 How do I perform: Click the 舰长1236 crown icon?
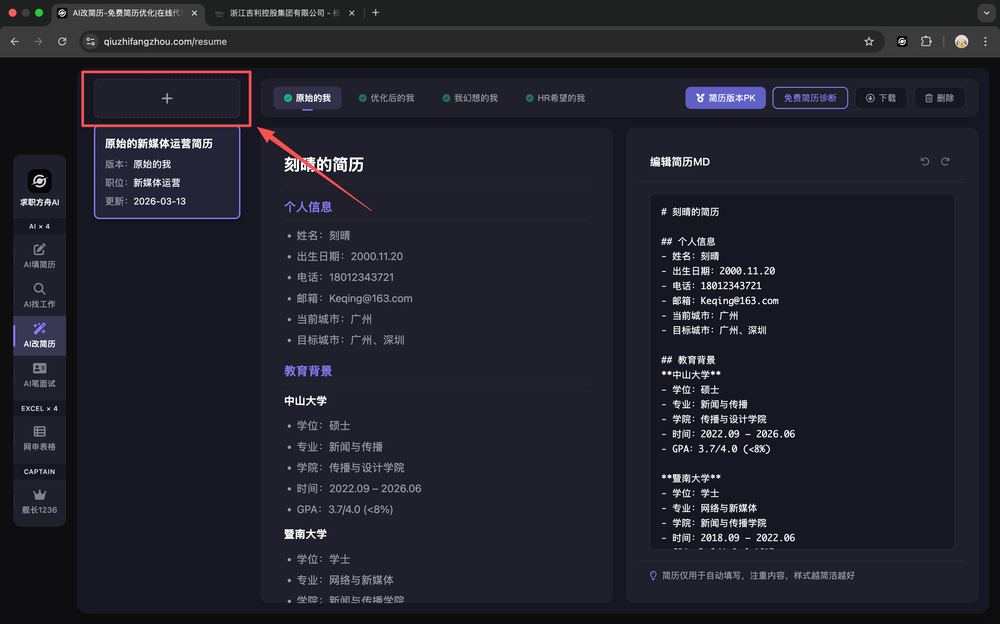(40, 501)
